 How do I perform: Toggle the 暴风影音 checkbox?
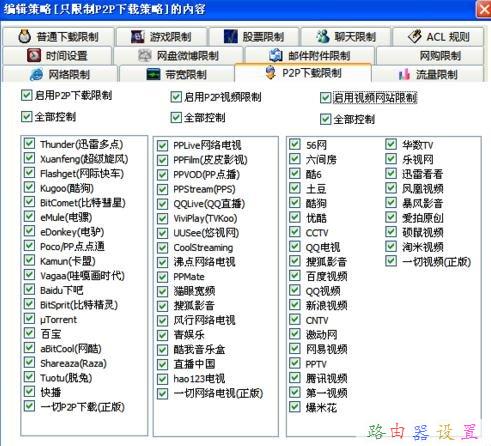(x=391, y=203)
